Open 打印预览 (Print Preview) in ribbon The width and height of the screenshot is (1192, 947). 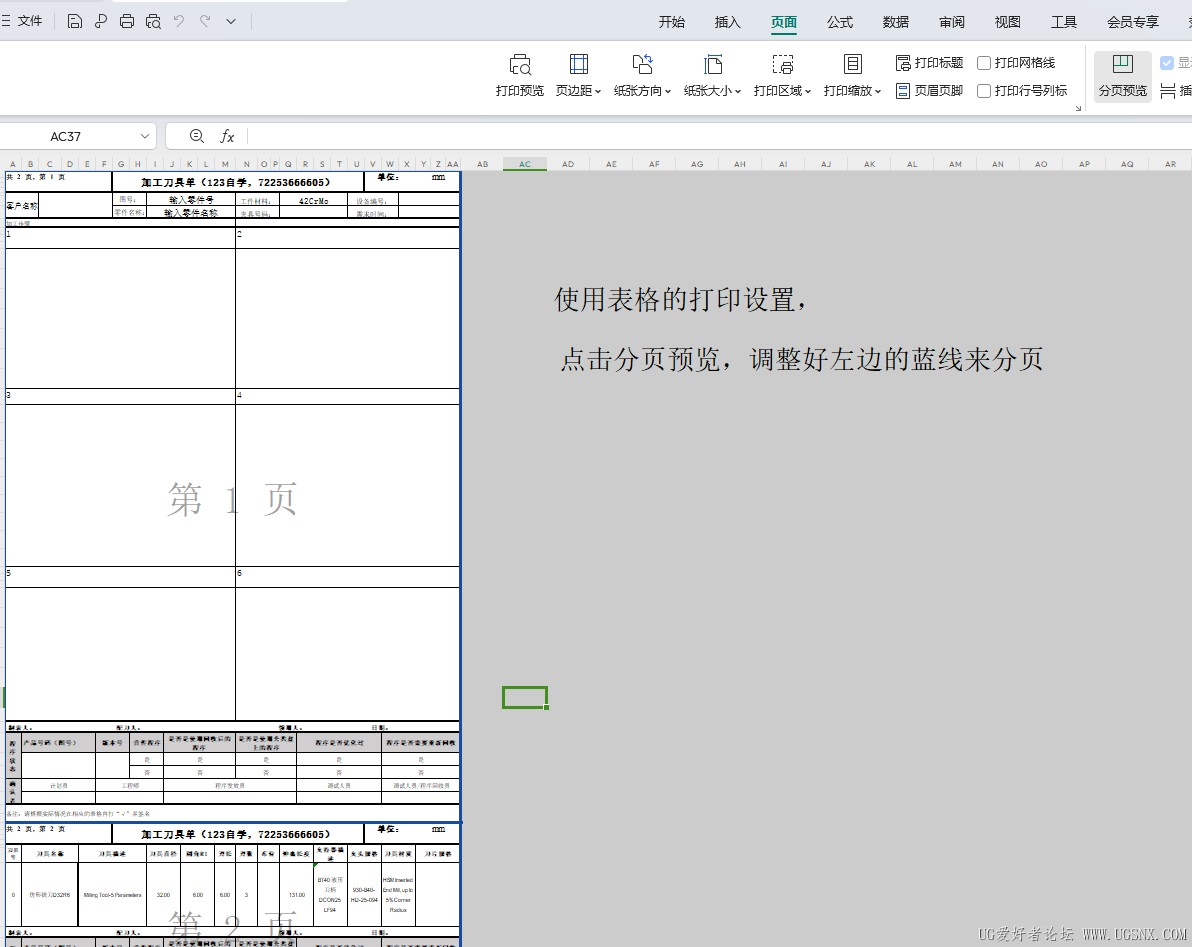[520, 75]
